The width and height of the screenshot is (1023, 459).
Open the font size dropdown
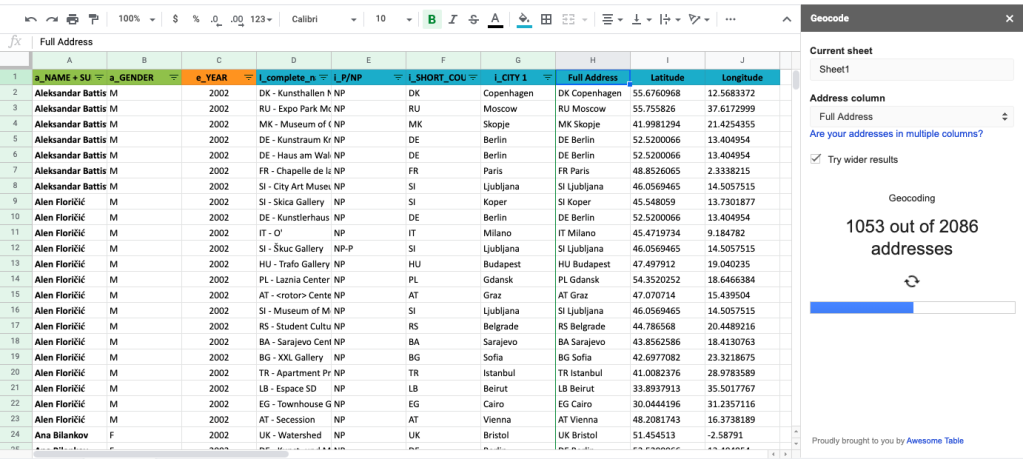[391, 20]
